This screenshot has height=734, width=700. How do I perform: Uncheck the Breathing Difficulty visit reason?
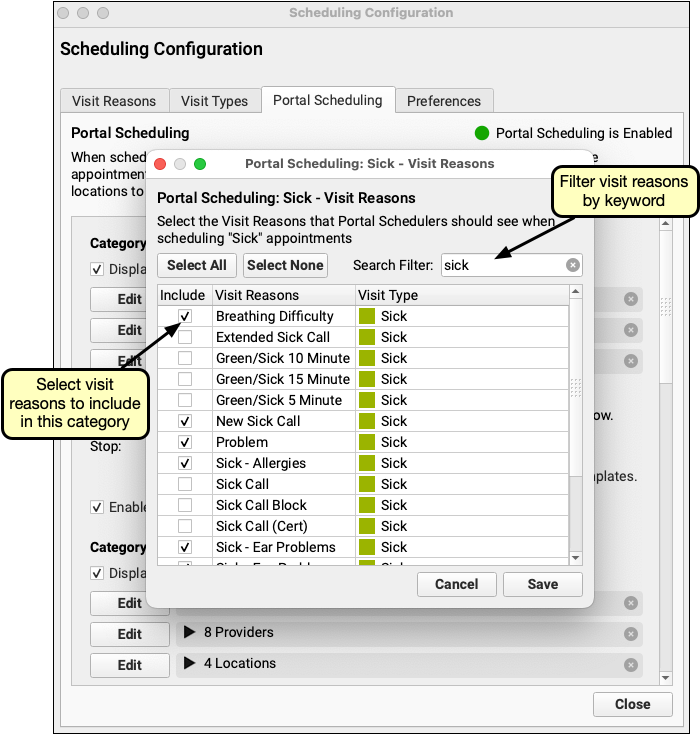click(185, 316)
